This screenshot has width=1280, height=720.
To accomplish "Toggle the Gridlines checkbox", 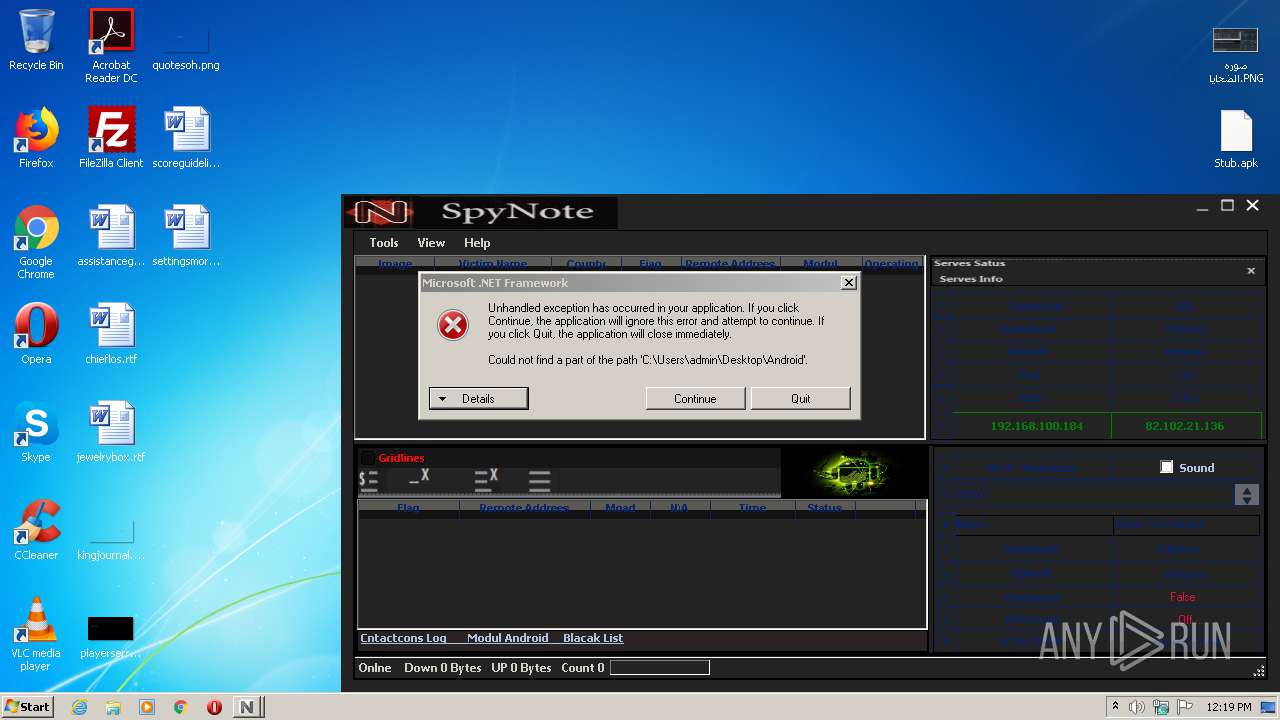I will [x=367, y=457].
